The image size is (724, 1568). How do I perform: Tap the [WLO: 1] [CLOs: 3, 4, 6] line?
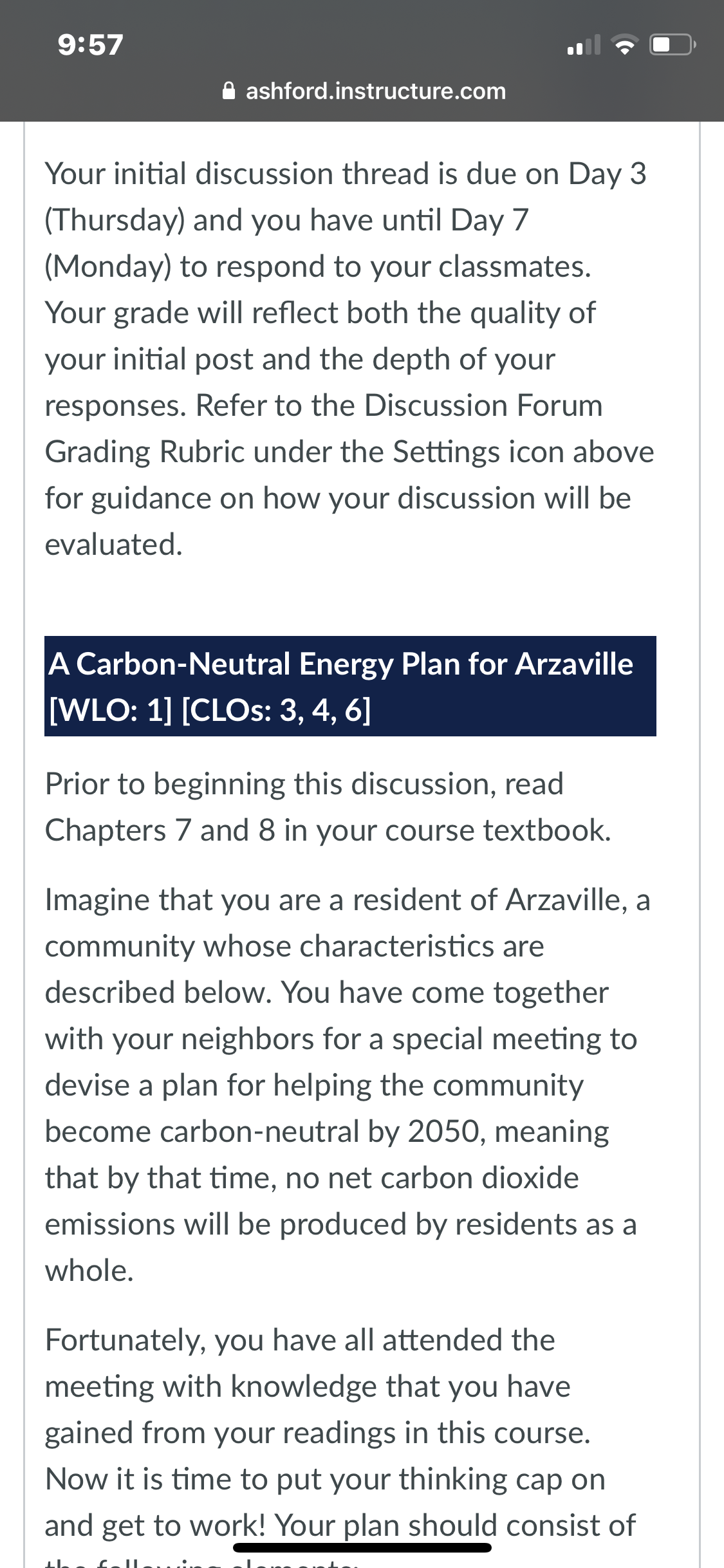click(x=210, y=710)
